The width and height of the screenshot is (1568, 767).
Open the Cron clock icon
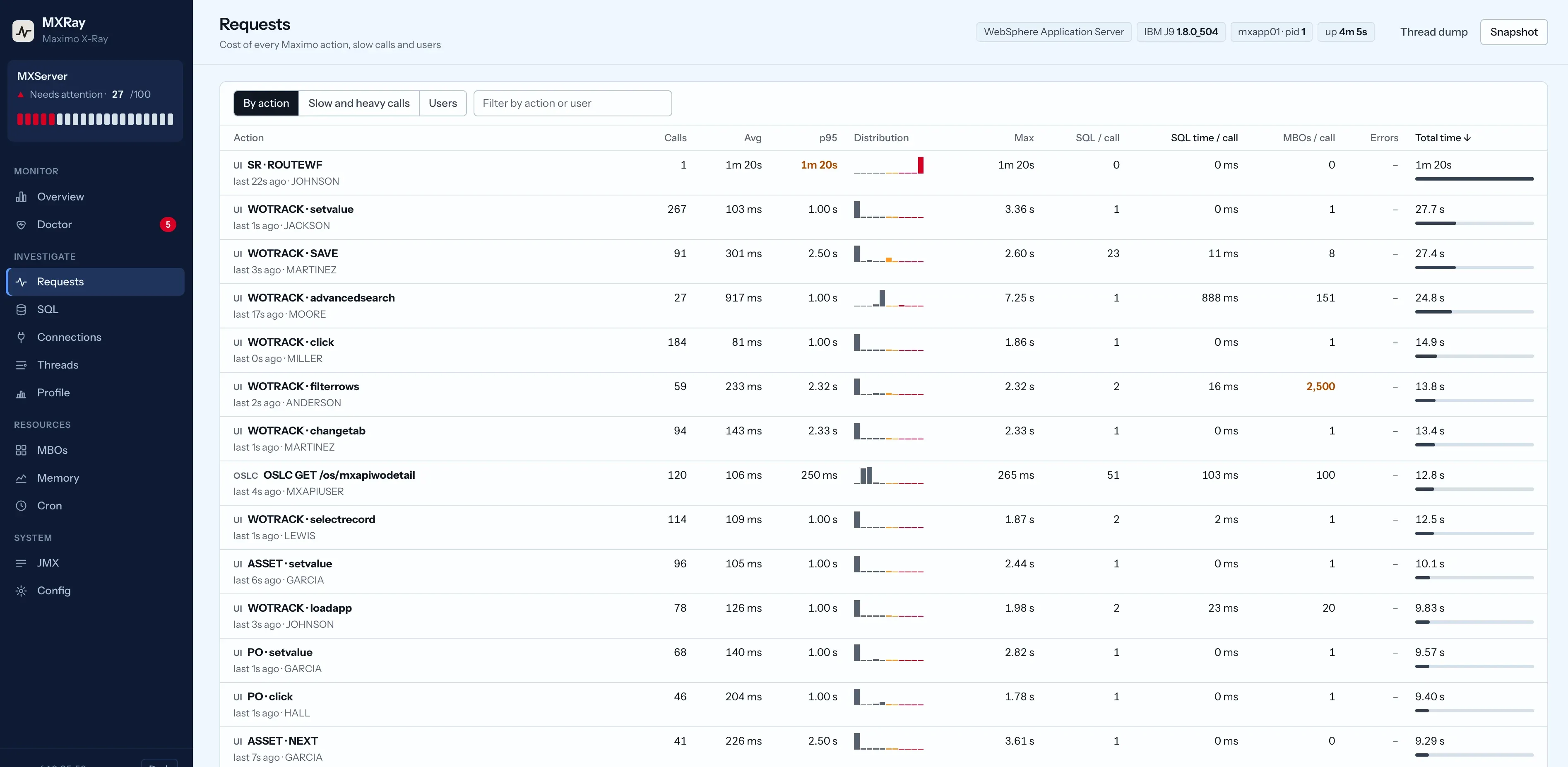(21, 506)
